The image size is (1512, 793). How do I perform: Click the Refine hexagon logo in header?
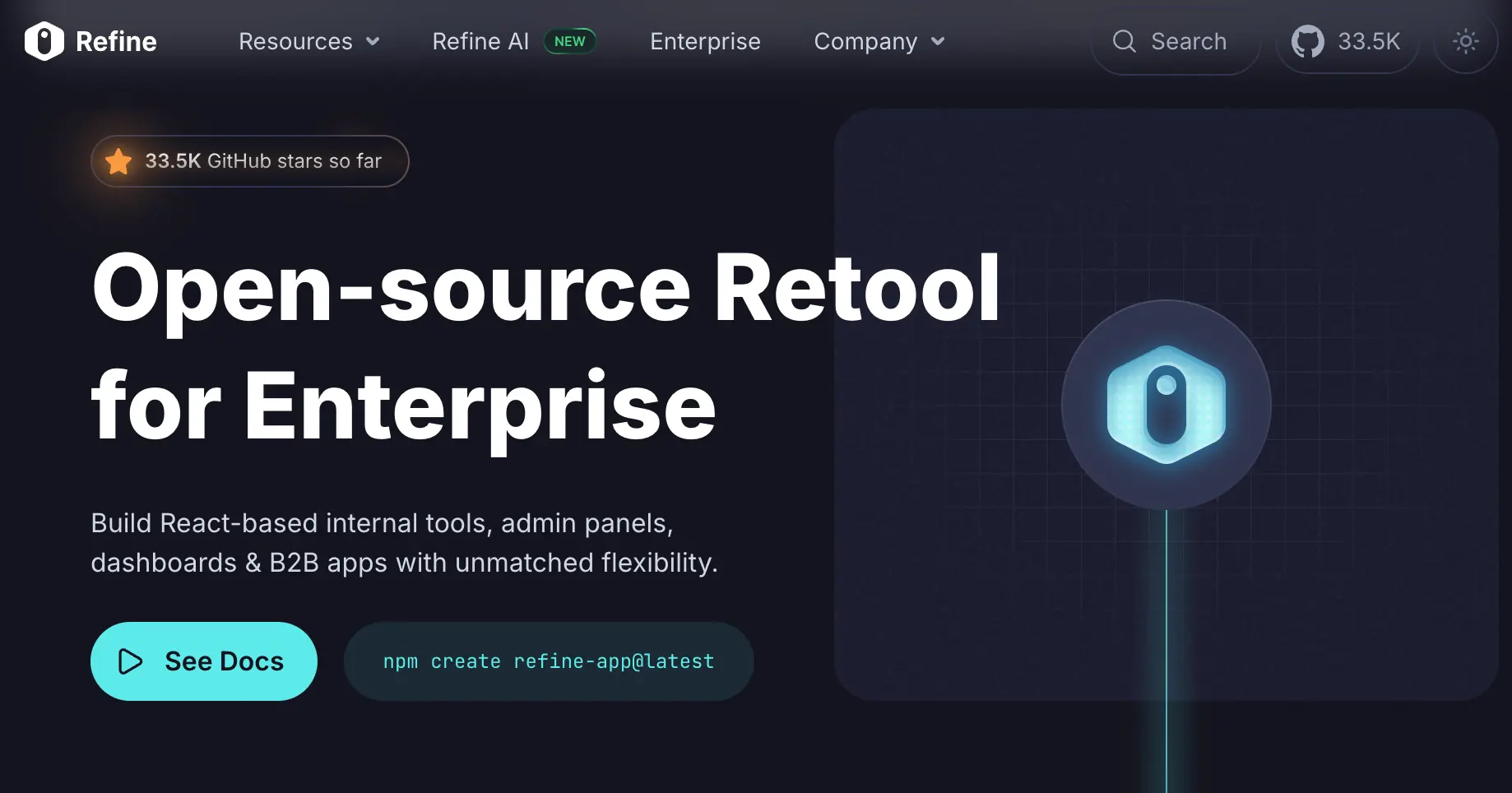click(44, 41)
